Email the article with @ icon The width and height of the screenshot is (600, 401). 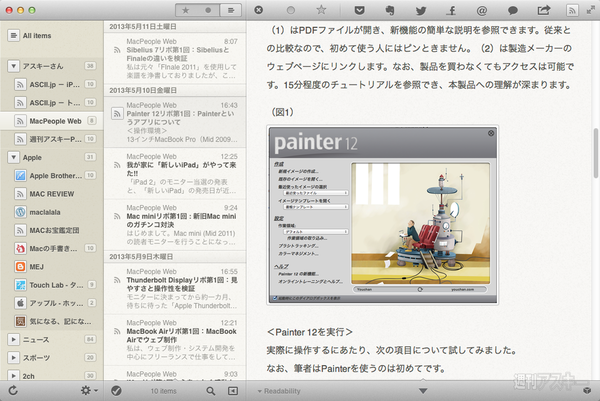[482, 10]
